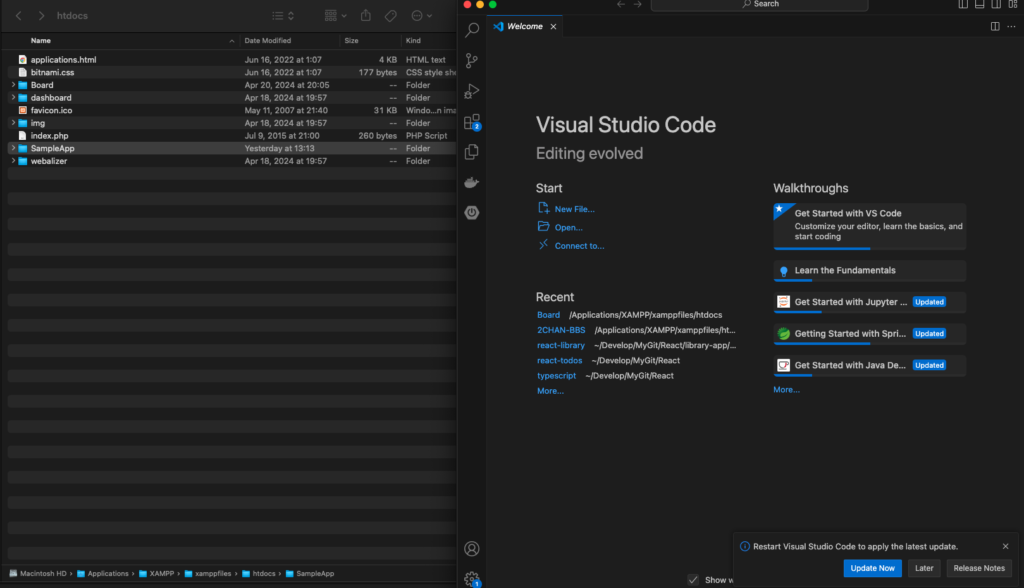Click VS Code command center Search field

tap(759, 5)
